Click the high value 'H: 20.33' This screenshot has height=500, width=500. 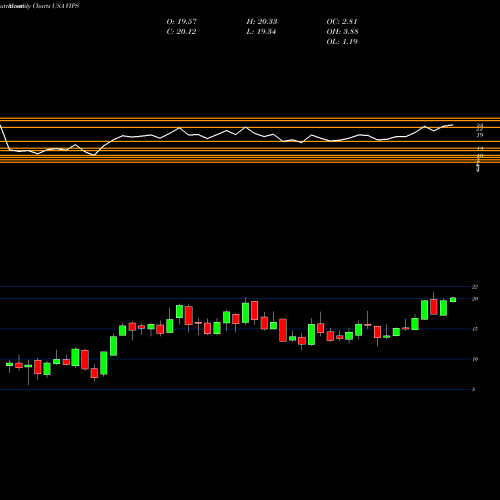262,22
